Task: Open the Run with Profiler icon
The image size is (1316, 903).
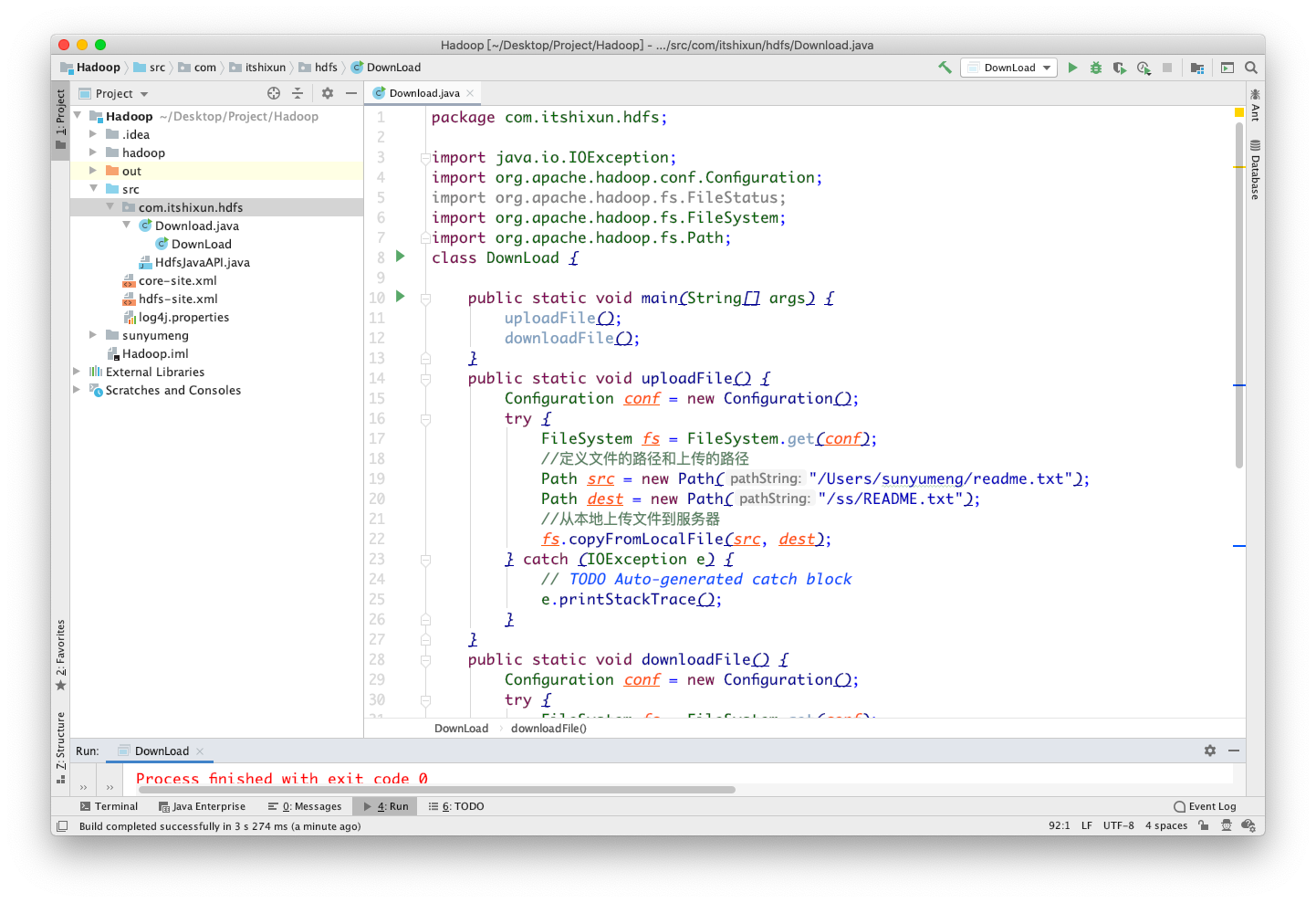Action: (1144, 68)
